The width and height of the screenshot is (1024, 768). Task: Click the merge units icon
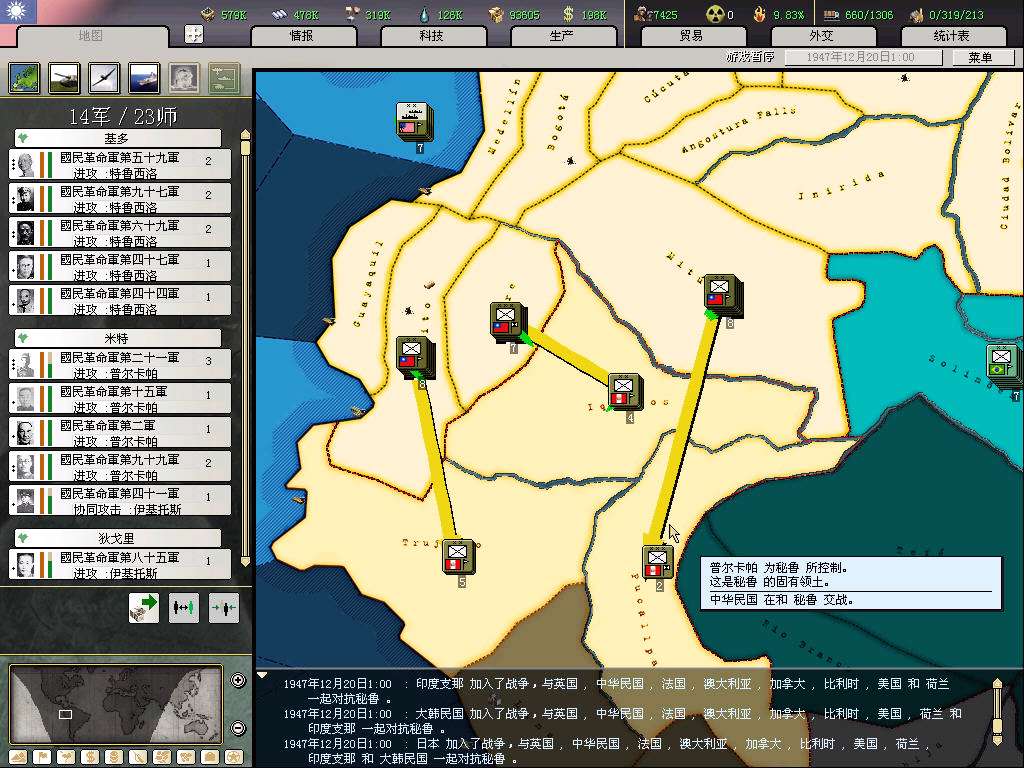223,606
